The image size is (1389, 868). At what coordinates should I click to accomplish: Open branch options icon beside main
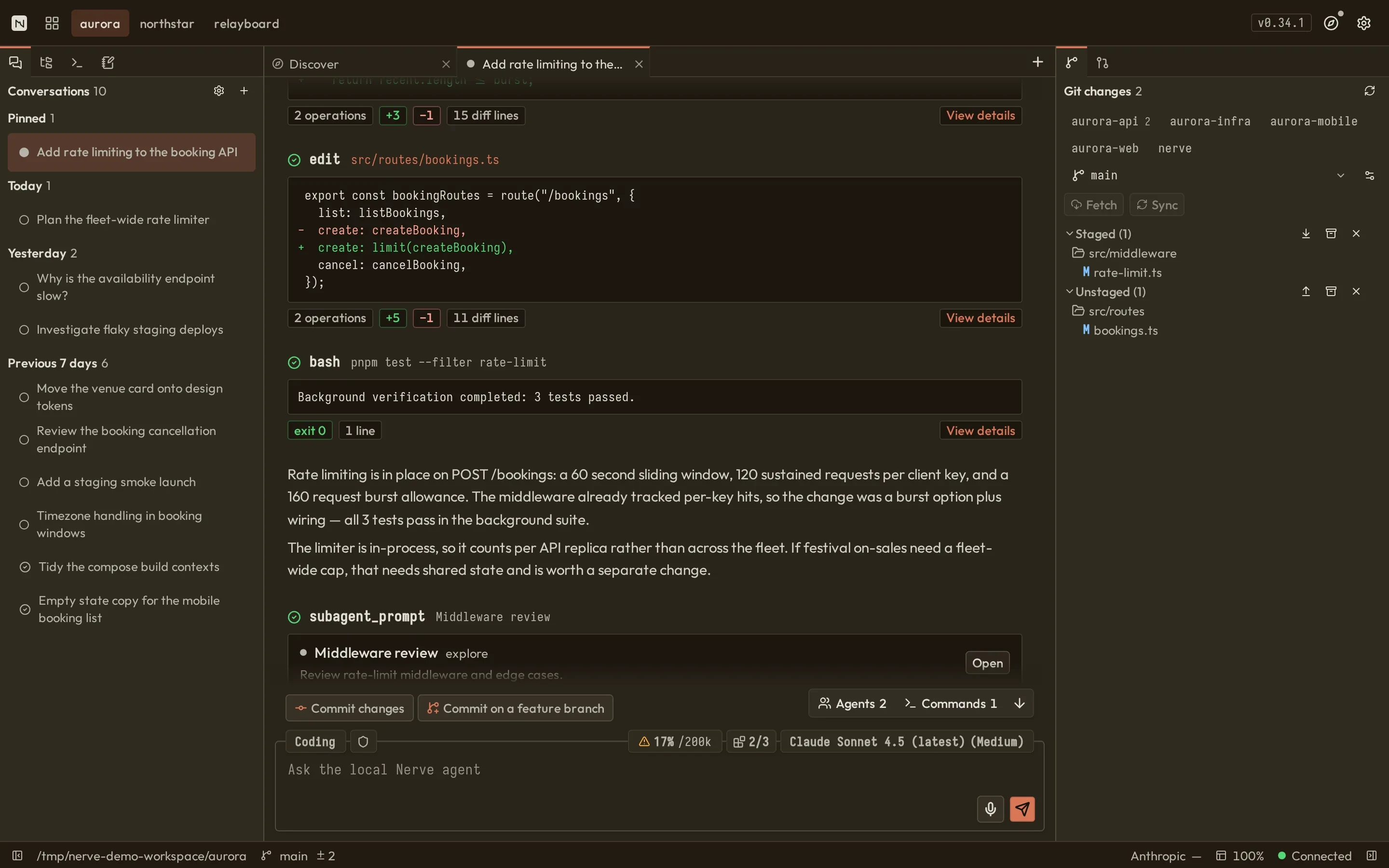[1370, 176]
